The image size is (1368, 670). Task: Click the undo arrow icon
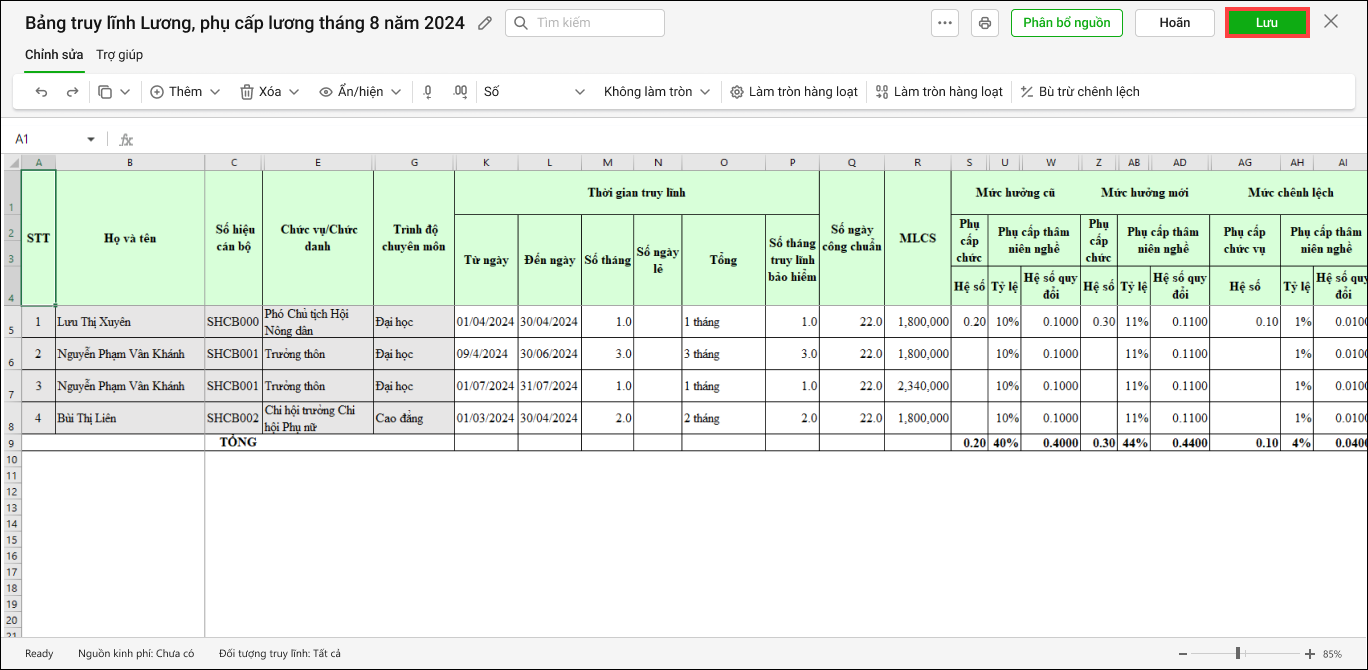(x=41, y=92)
